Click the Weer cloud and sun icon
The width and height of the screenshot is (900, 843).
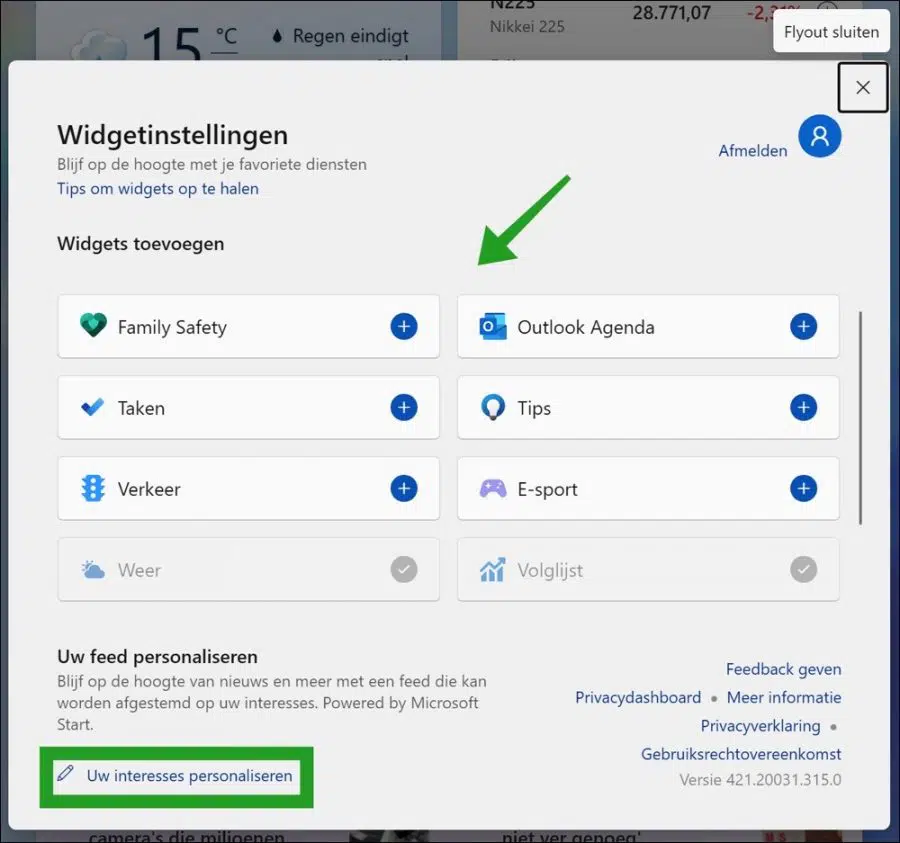click(x=92, y=569)
